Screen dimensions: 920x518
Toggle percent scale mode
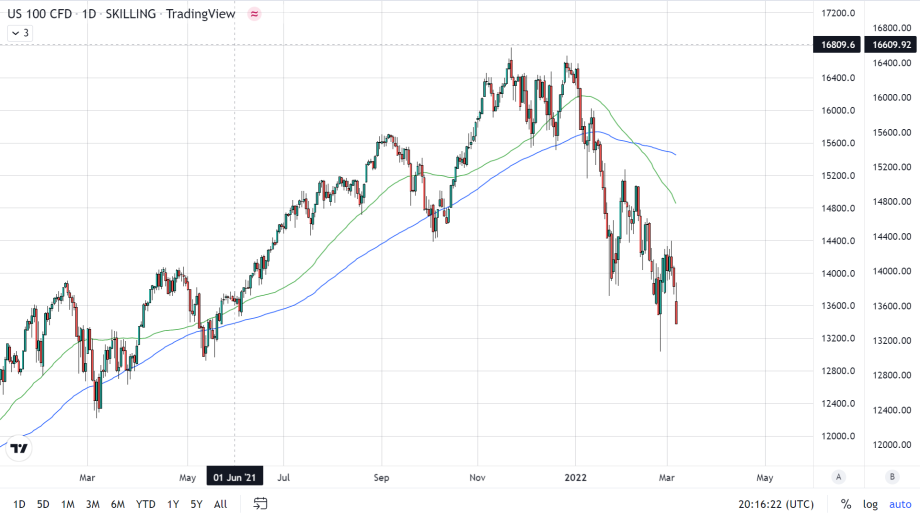(x=846, y=504)
